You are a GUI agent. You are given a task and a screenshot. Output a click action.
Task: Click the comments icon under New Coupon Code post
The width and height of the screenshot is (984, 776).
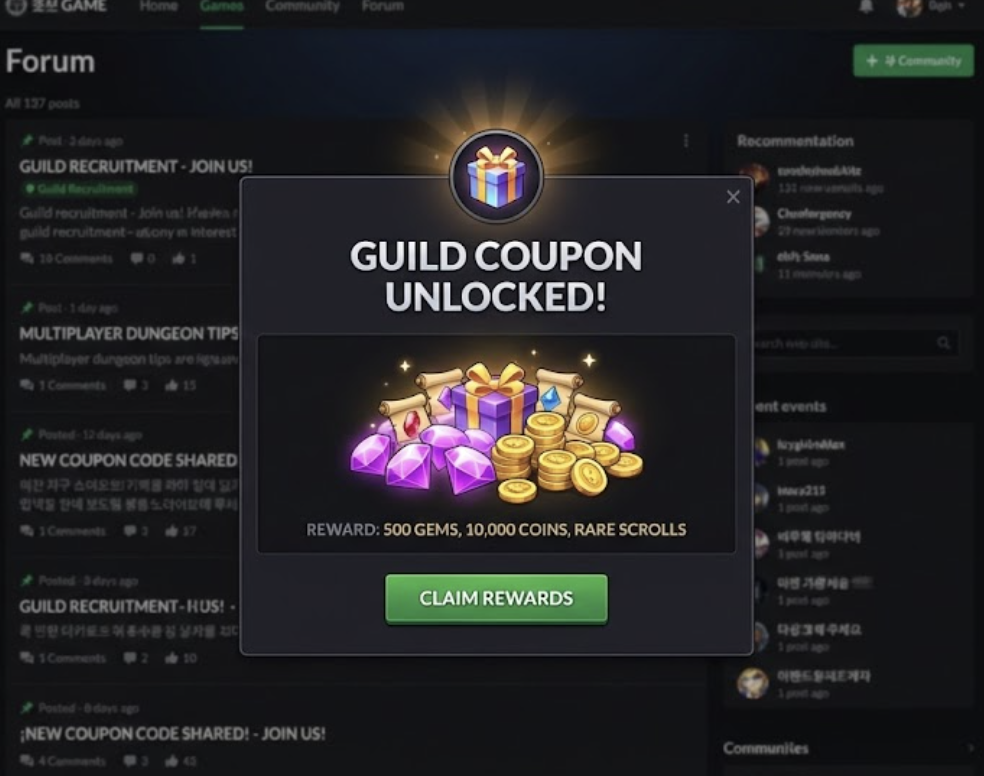(x=27, y=531)
